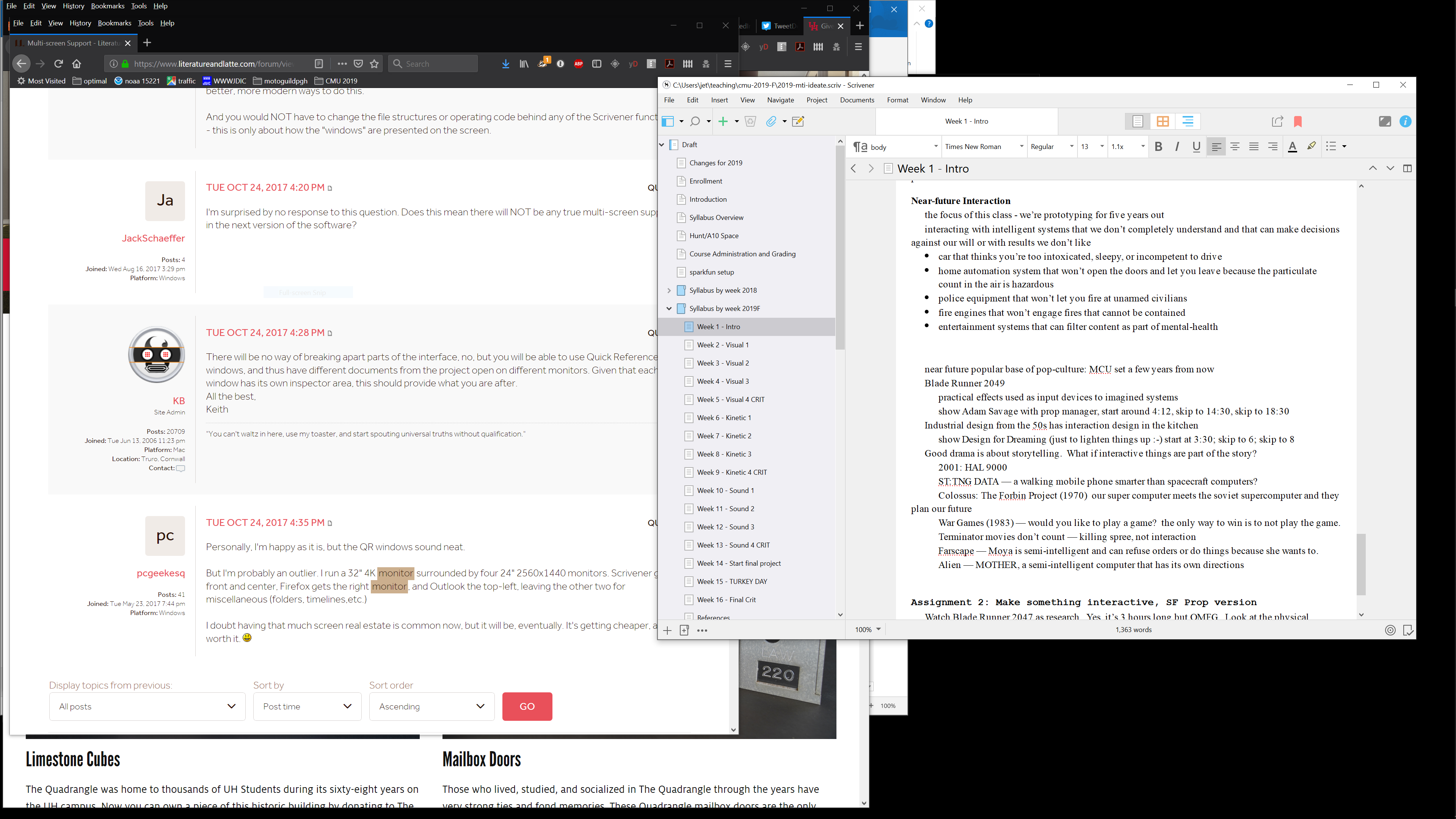Click the Firefox Search input field

[432, 64]
